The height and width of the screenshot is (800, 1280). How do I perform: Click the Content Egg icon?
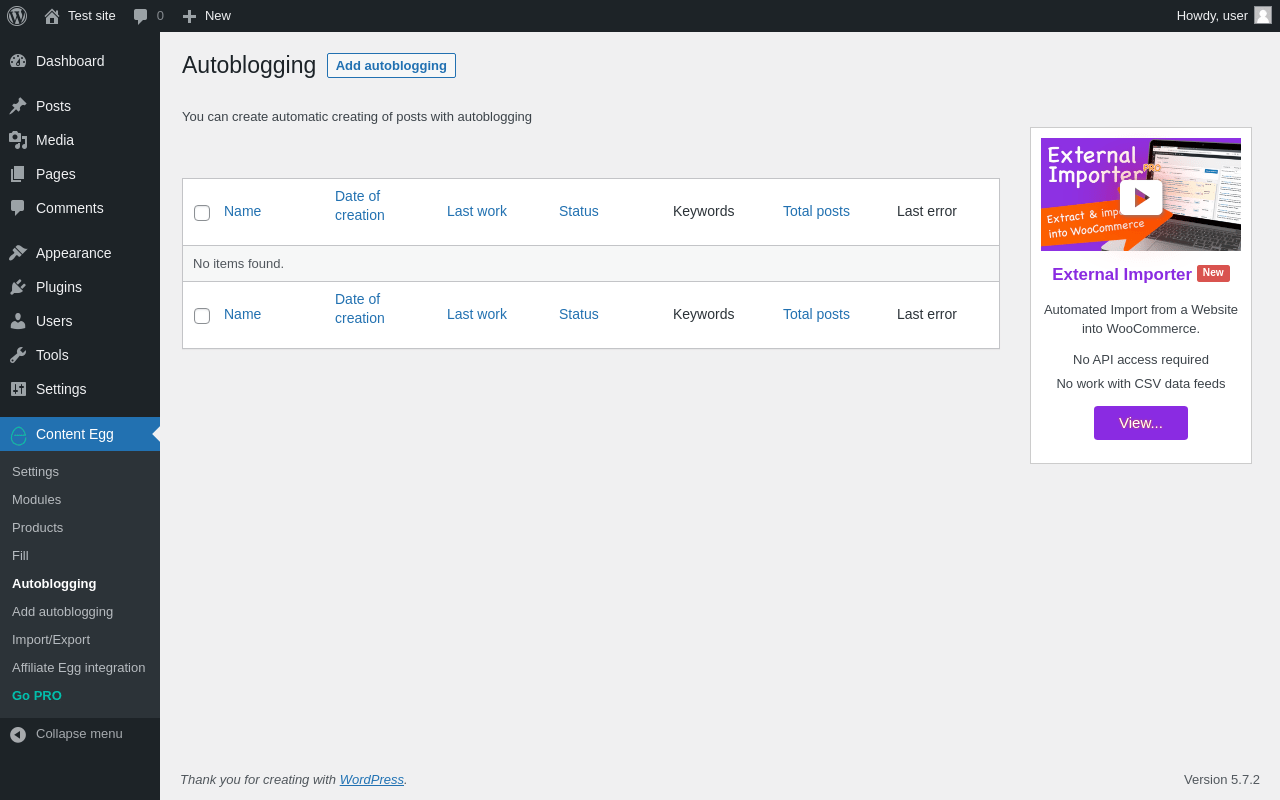[x=18, y=435]
